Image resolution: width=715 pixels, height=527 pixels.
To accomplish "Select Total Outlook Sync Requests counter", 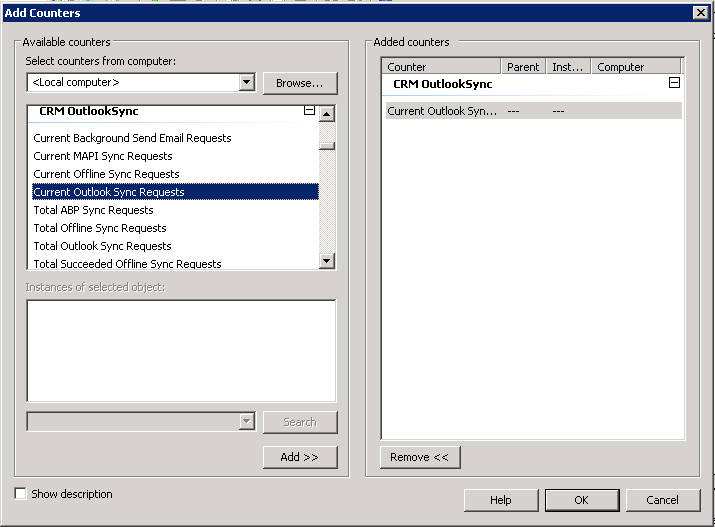I will pyautogui.click(x=102, y=246).
